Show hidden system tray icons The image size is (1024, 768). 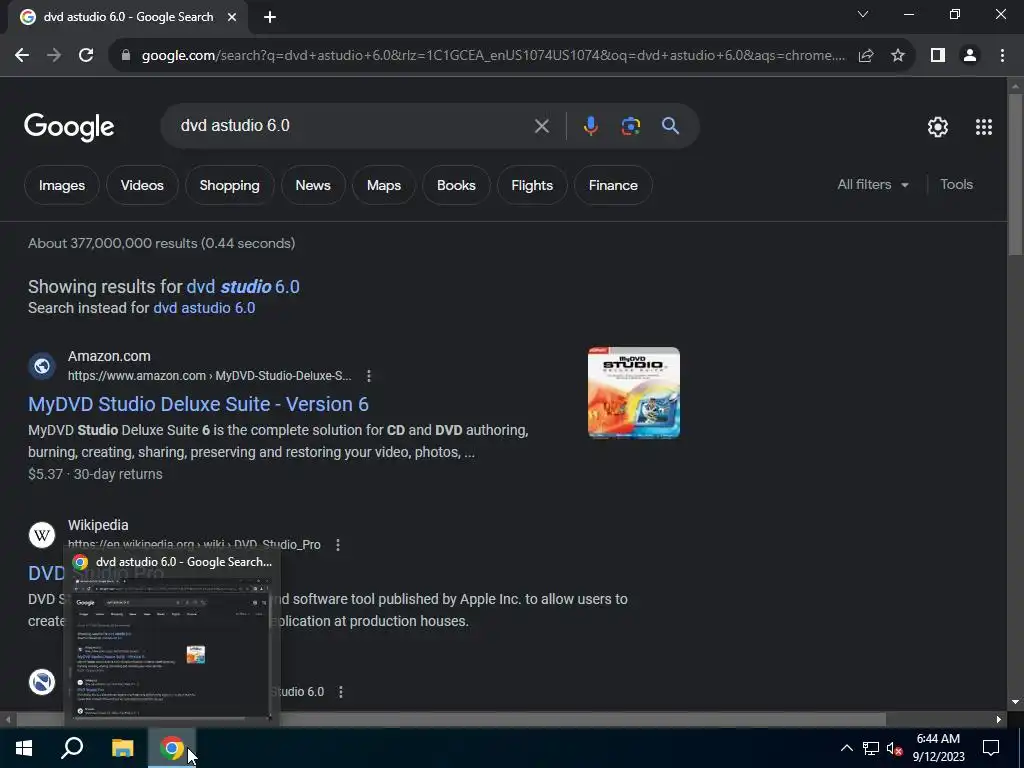[846, 748]
